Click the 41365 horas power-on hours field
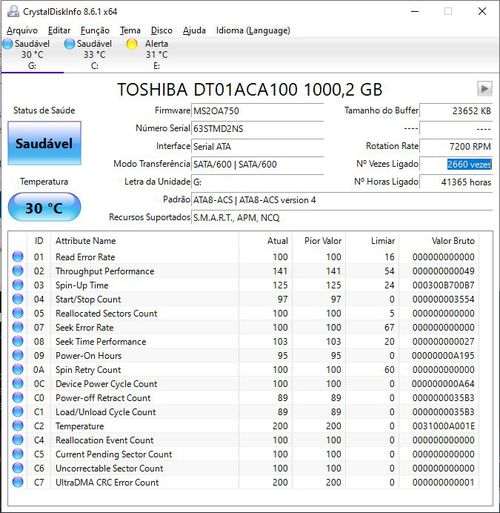 click(456, 182)
